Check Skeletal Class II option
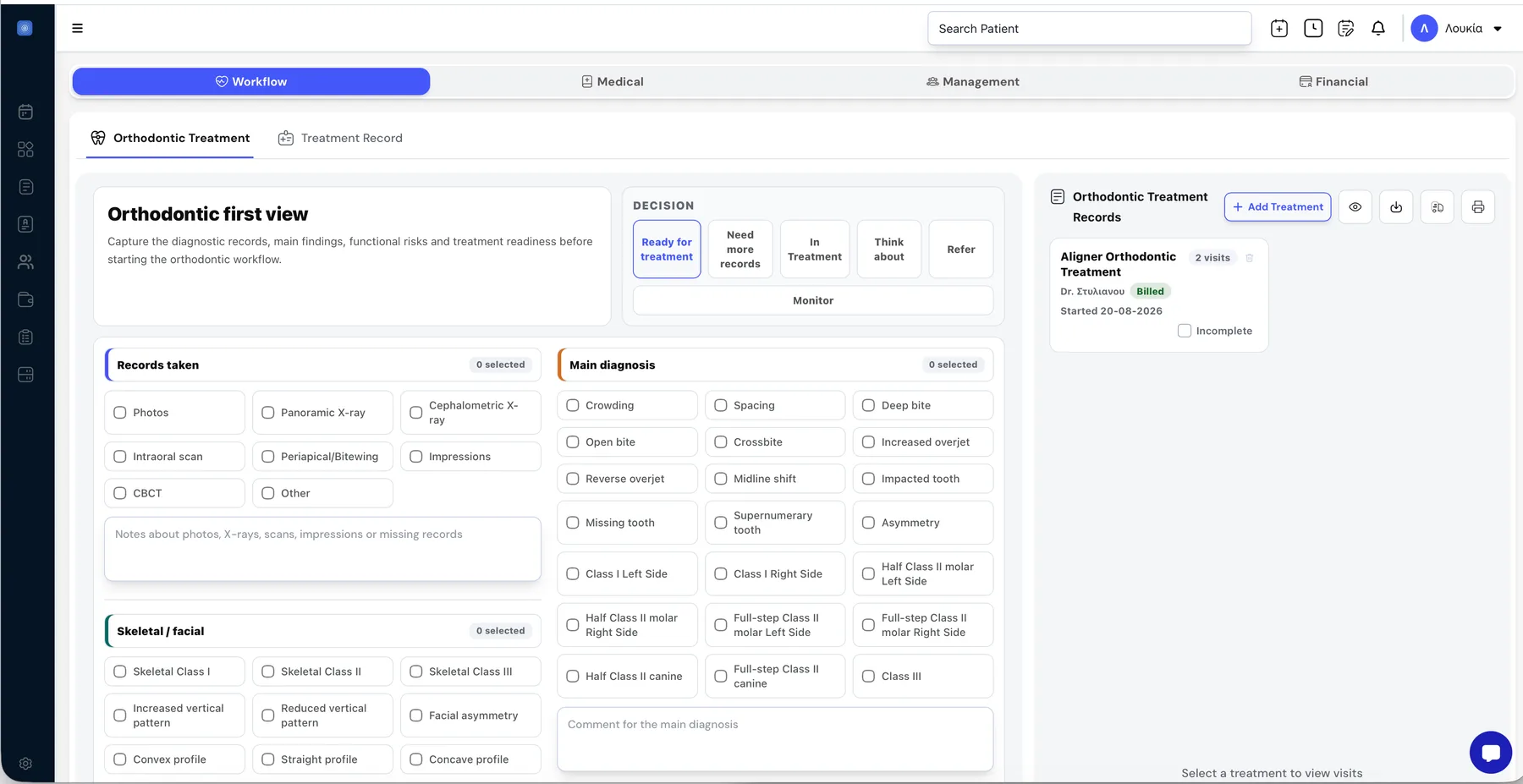Image resolution: width=1523 pixels, height=784 pixels. pos(268,672)
